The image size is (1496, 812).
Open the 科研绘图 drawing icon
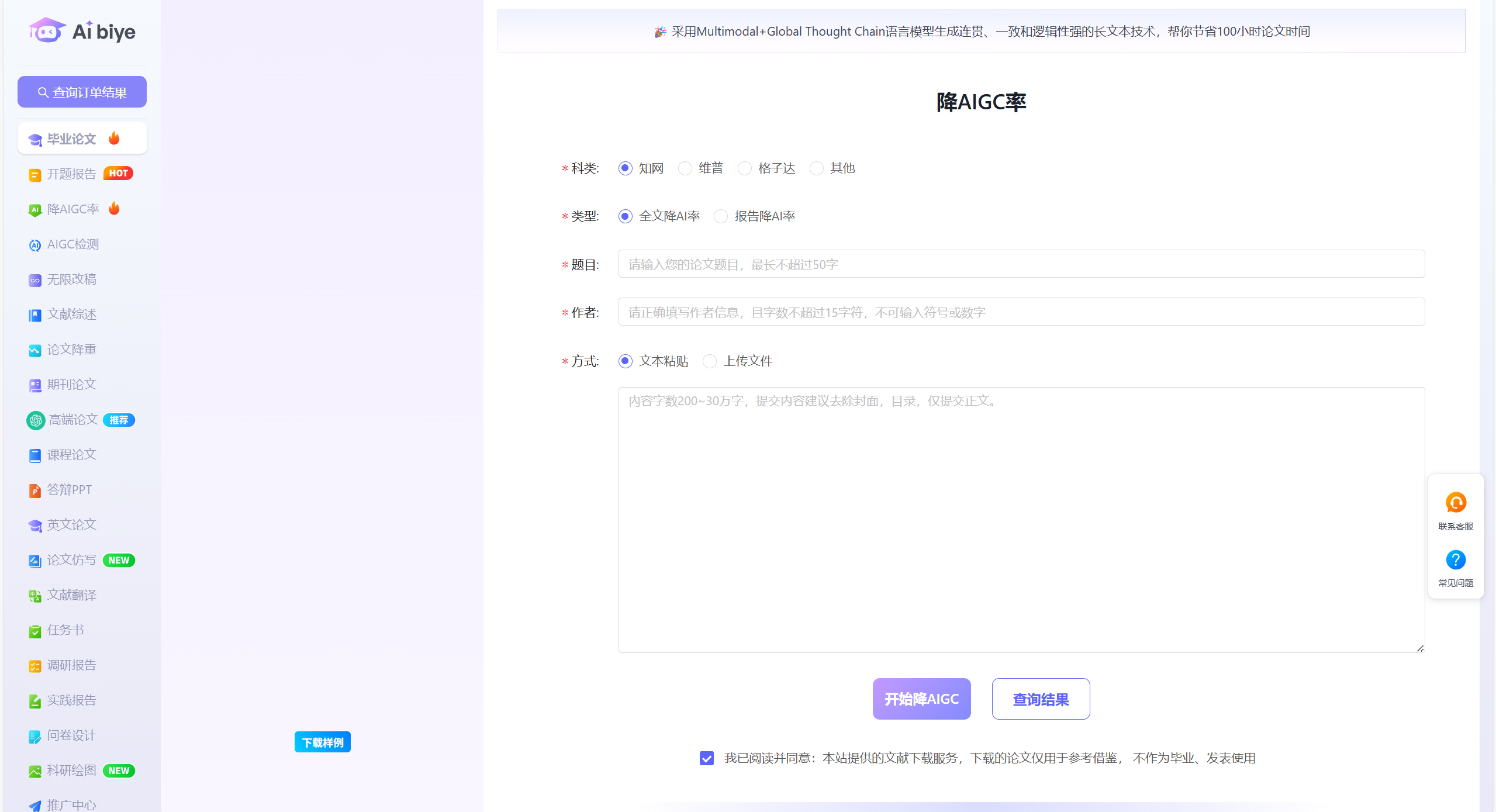click(35, 770)
